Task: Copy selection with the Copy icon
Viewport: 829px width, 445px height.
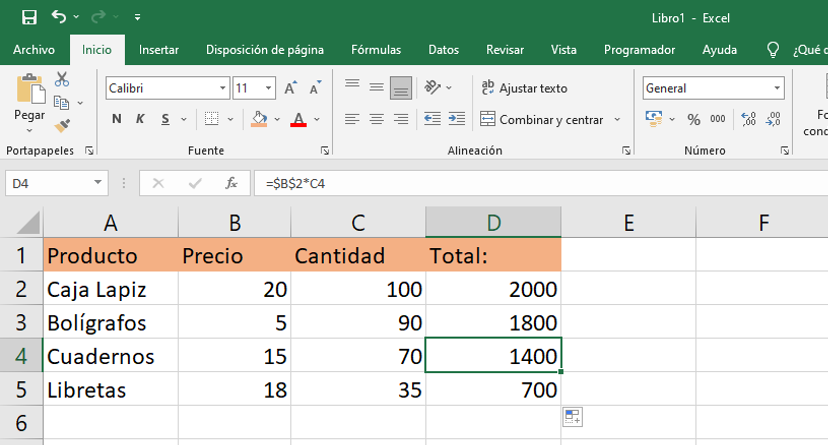Action: tap(62, 103)
